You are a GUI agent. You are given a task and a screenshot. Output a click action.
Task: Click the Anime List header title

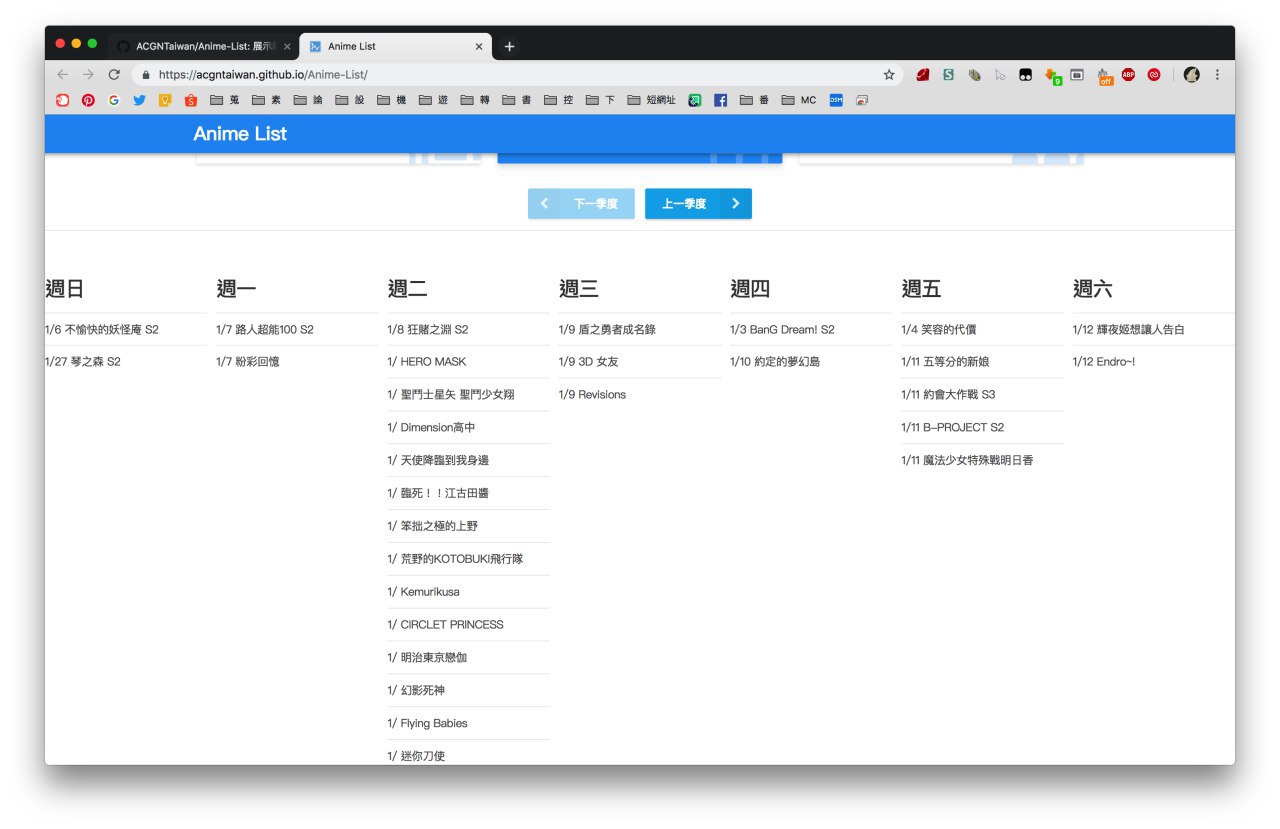pos(240,134)
